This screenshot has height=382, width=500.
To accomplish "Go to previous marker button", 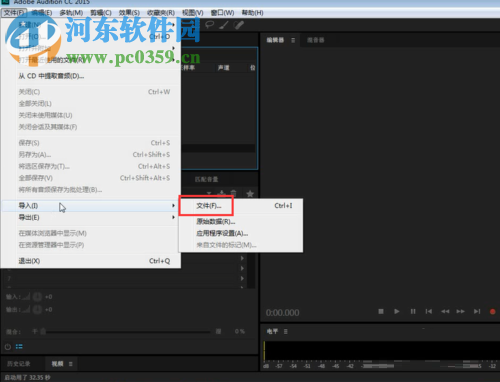I will click(x=429, y=311).
